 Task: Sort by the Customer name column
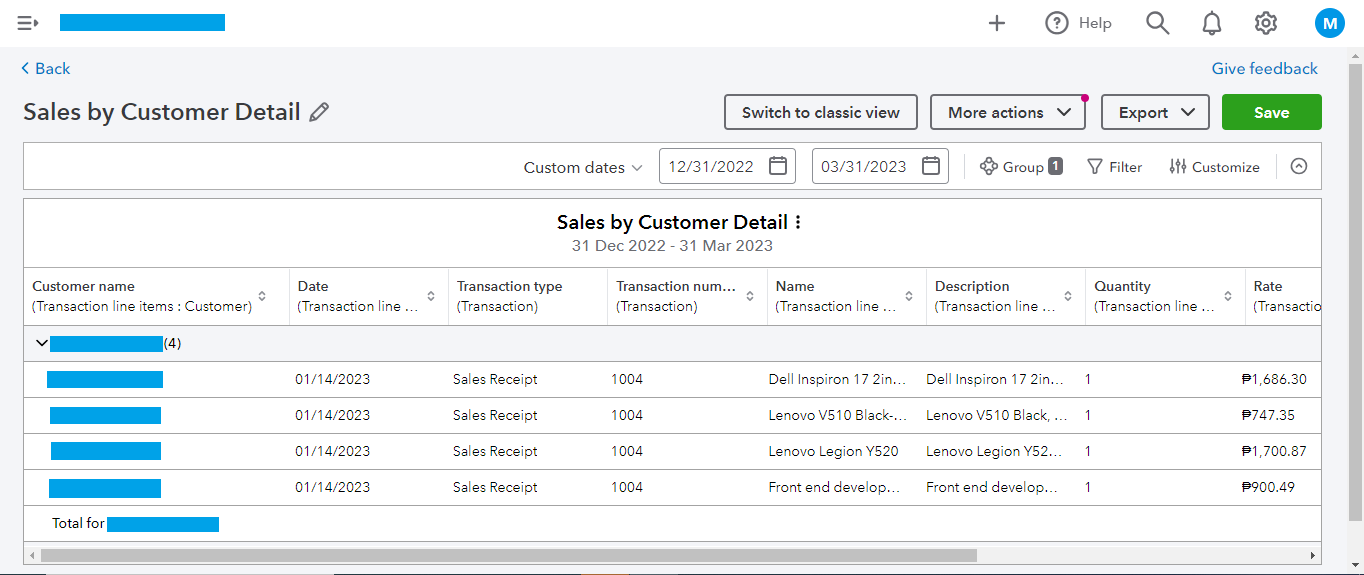click(262, 296)
